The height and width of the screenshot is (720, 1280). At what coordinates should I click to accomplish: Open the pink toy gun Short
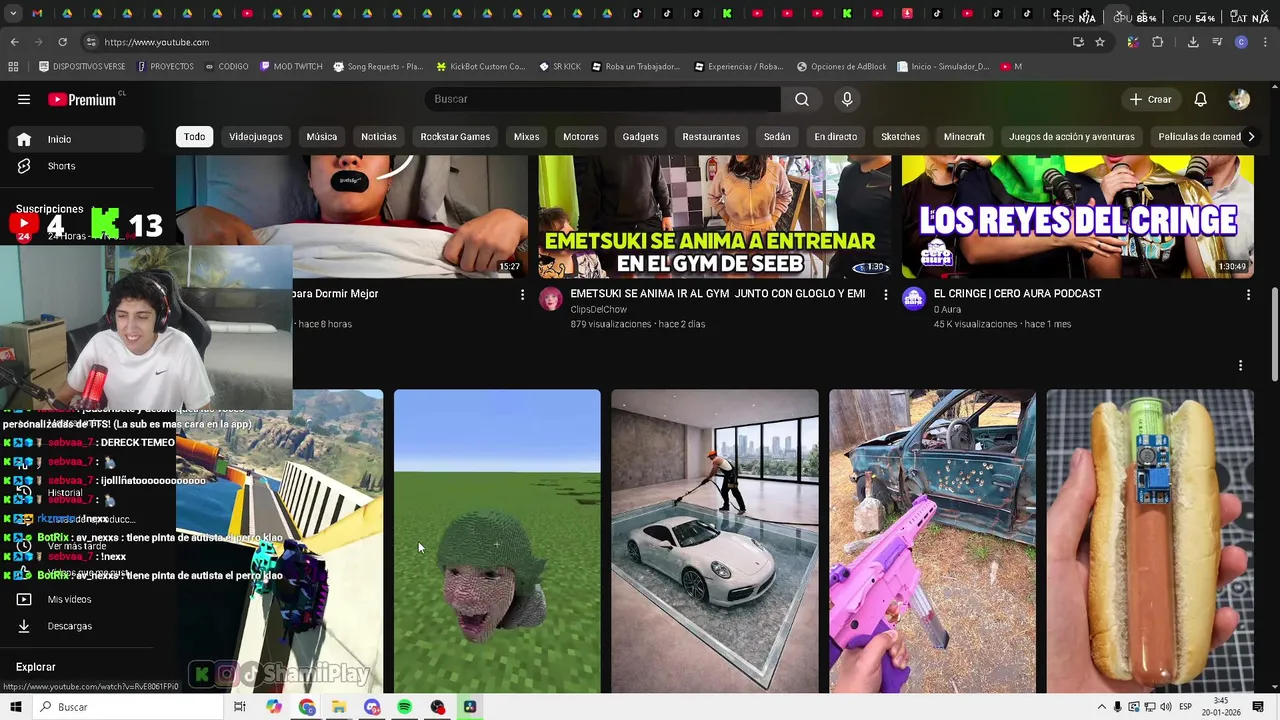[x=932, y=541]
